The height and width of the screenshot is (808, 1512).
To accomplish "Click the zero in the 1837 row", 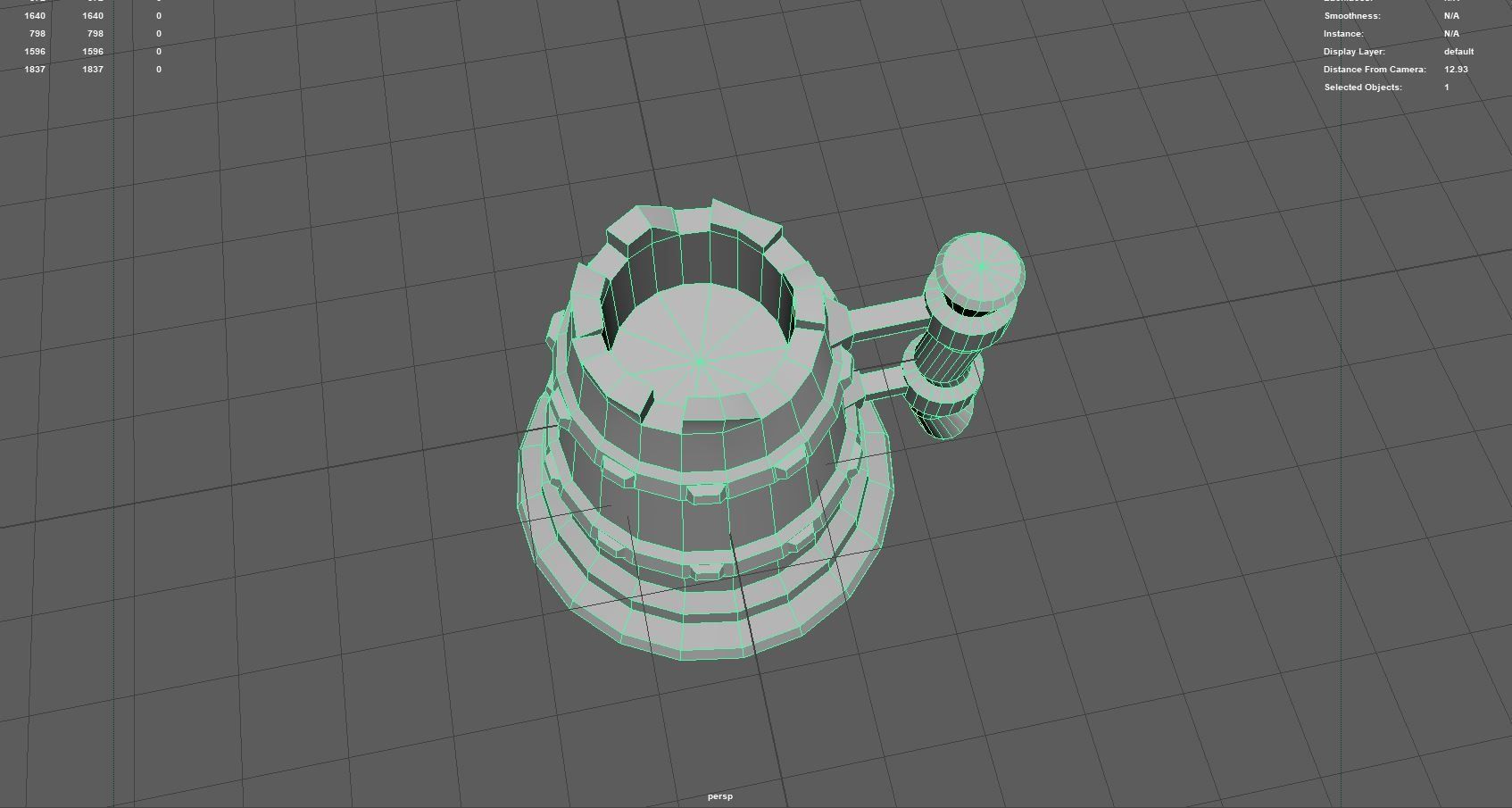I will click(x=159, y=70).
